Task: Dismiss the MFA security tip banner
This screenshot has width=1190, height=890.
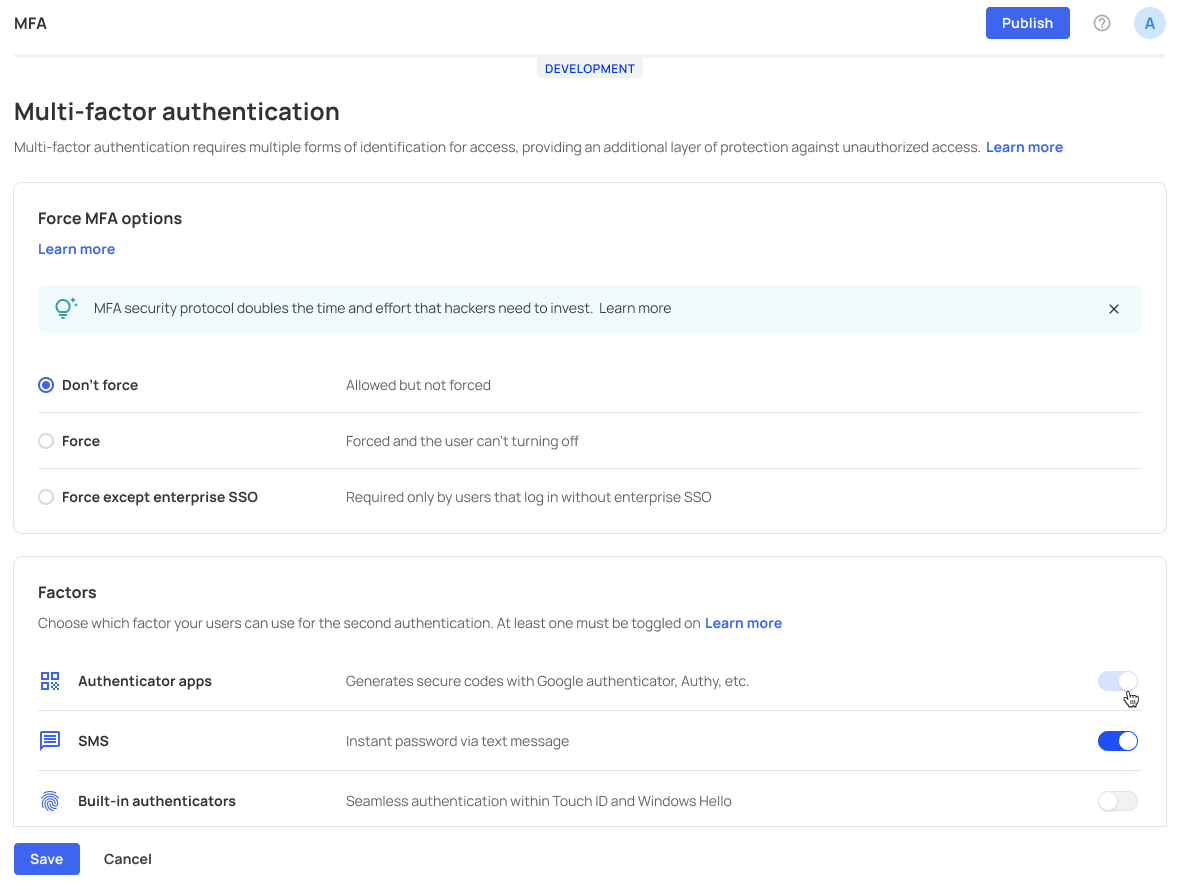Action: [1113, 309]
